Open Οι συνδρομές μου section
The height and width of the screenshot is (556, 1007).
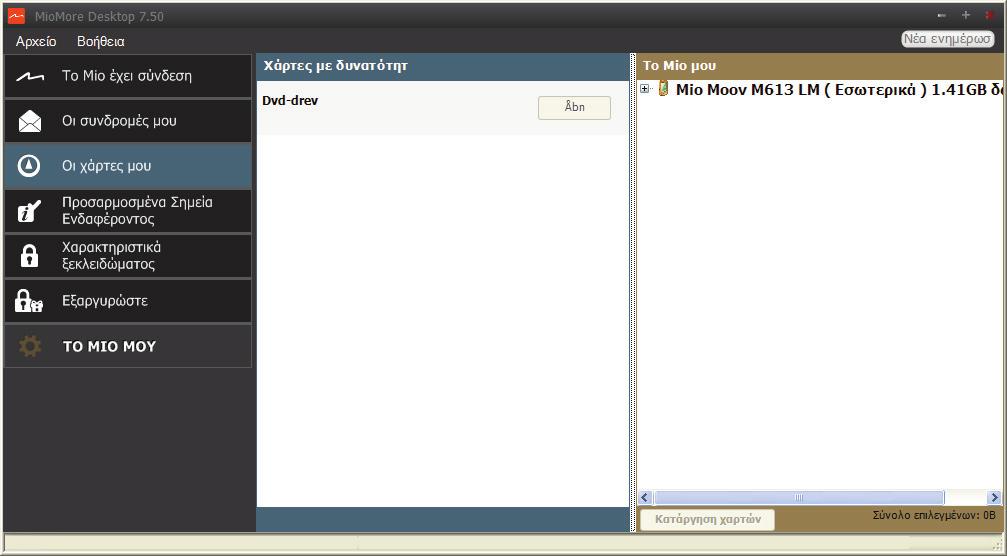tap(128, 121)
